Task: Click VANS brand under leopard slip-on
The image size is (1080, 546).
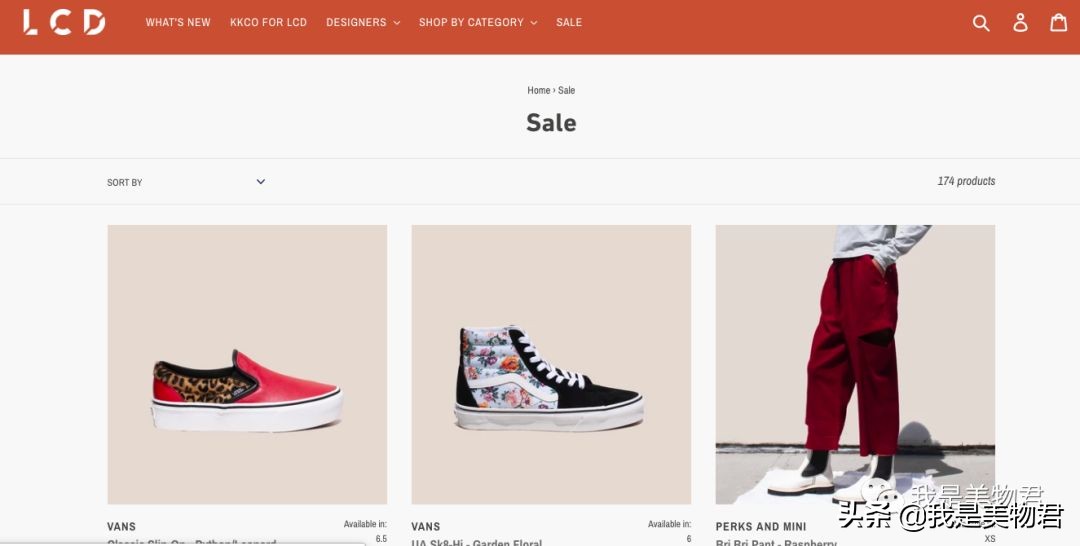Action: coord(122,526)
